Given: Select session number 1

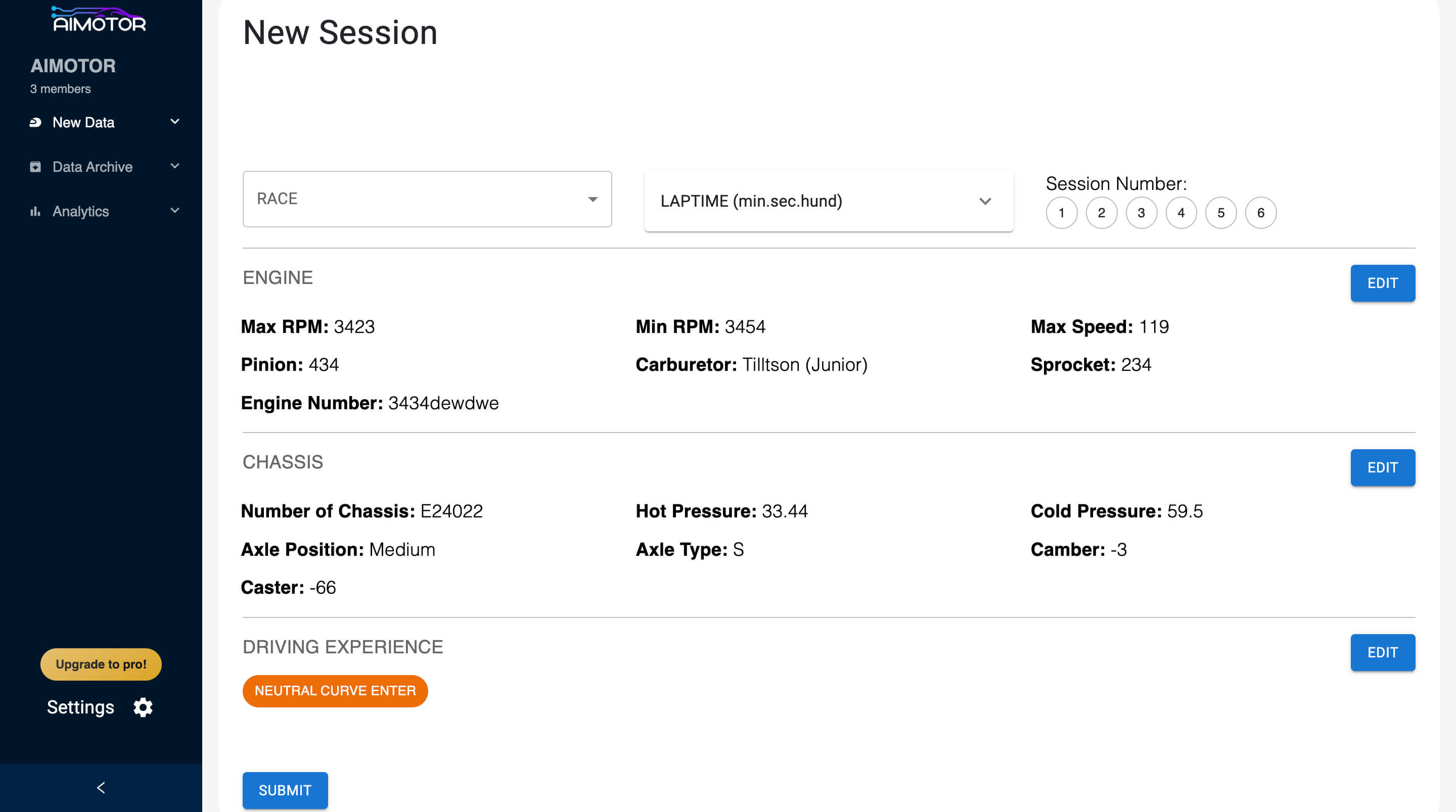Looking at the screenshot, I should click(1062, 213).
